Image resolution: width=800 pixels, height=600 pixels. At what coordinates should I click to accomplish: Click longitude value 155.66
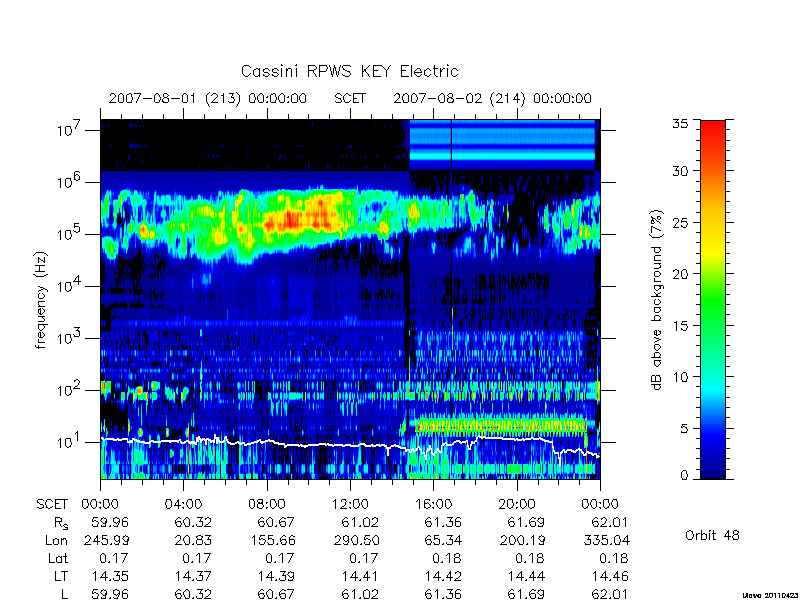click(273, 540)
